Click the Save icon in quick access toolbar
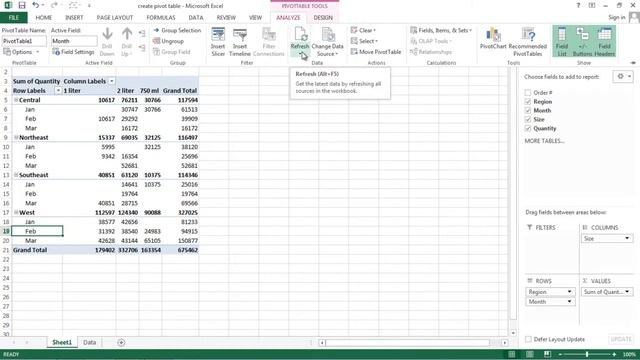Image resolution: width=640 pixels, height=360 pixels. [22, 5]
